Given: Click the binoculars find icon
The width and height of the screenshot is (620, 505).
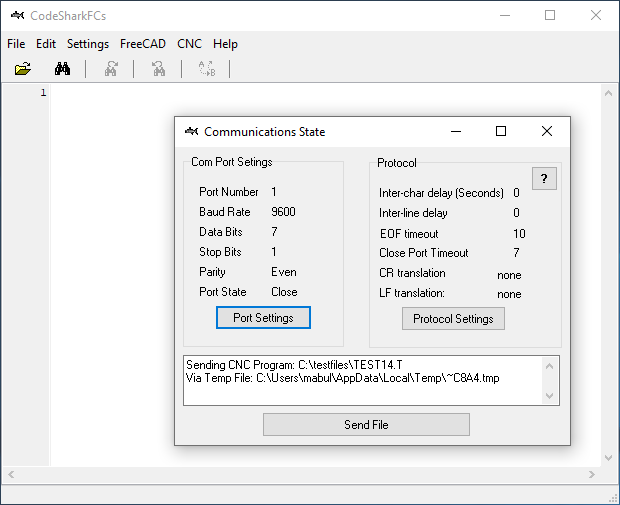Looking at the screenshot, I should click(x=62, y=69).
